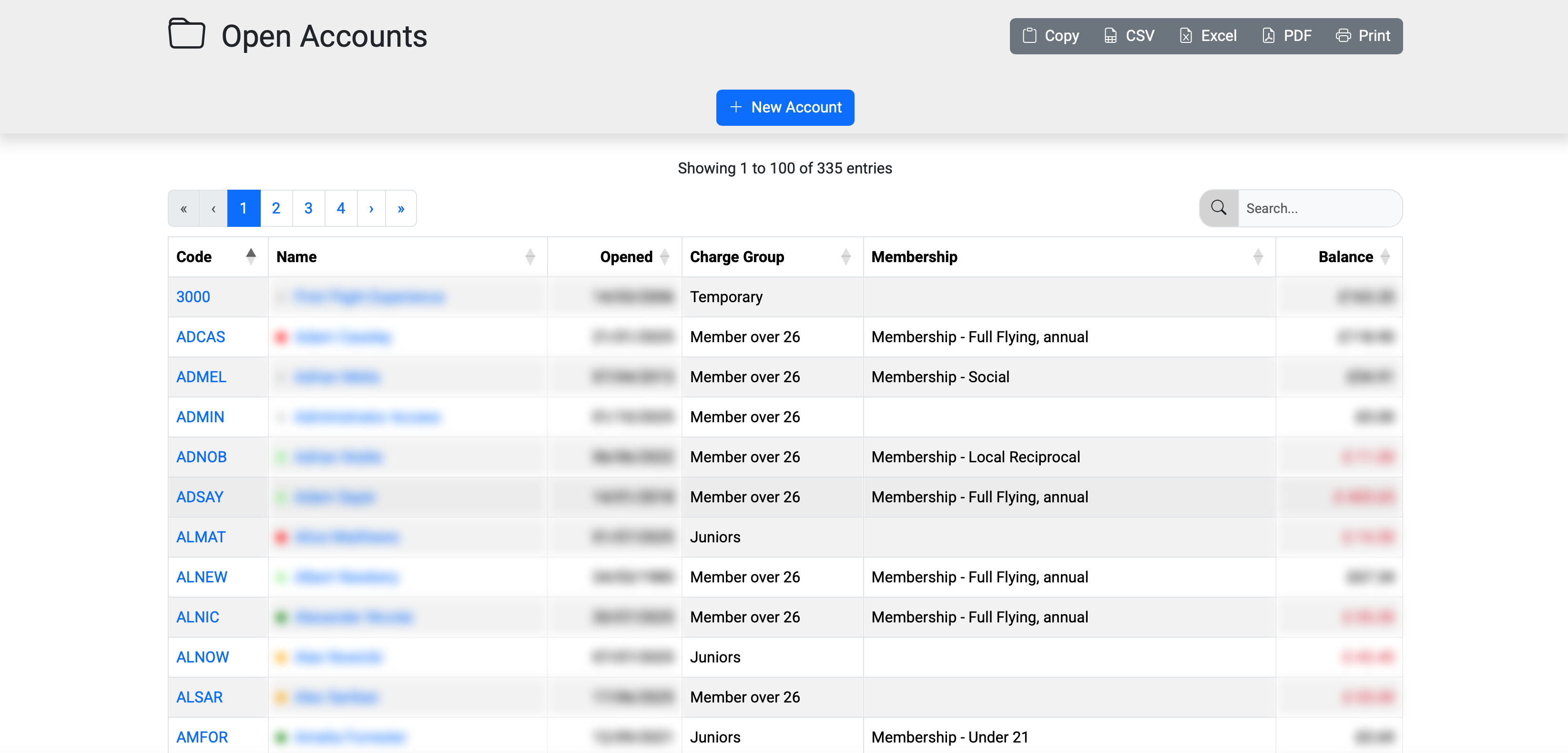Click the green status dot beside ALNIC
Screen dimensions: 1568x753
281,617
